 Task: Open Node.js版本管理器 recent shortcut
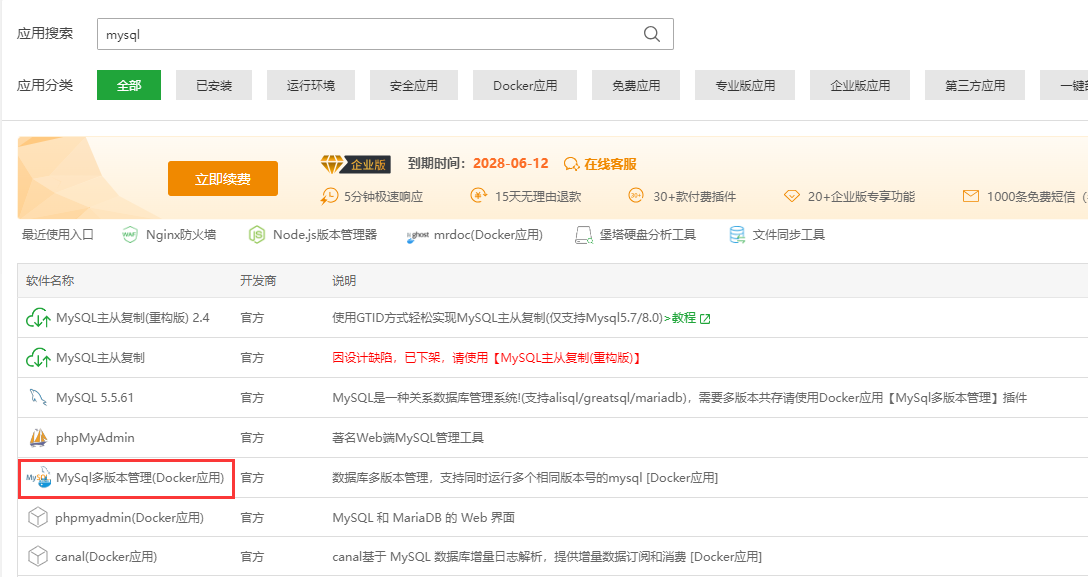click(x=325, y=234)
